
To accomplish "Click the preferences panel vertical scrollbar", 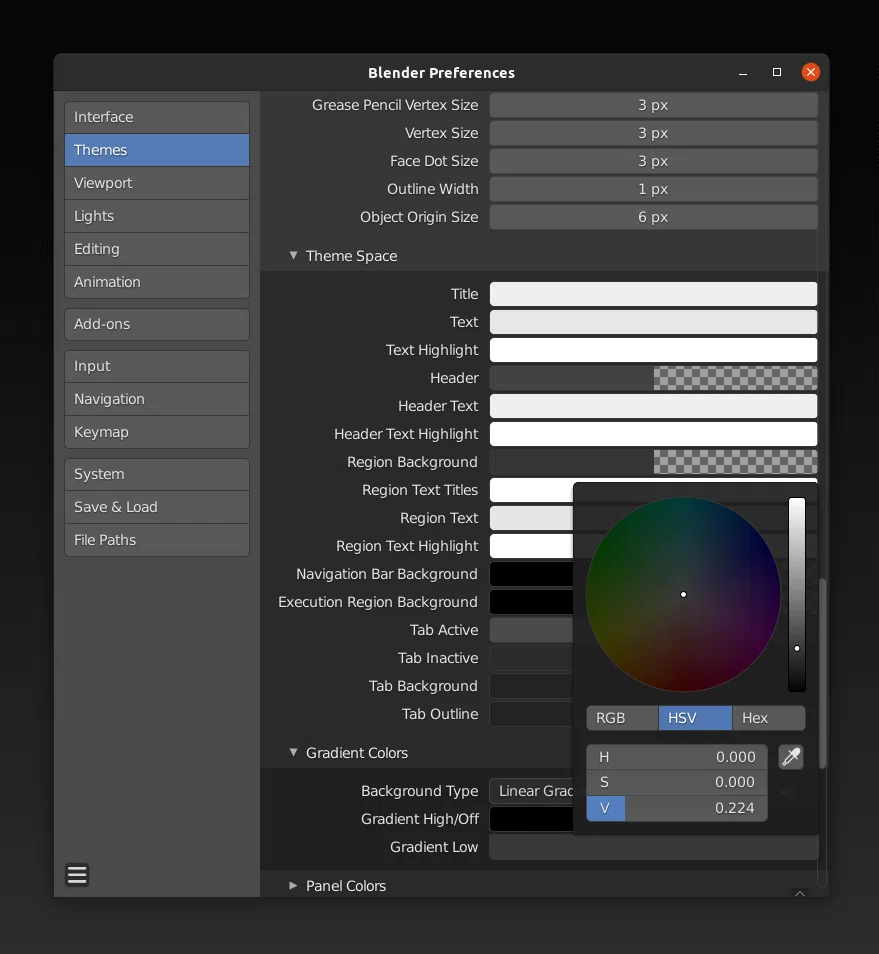I will click(x=822, y=673).
